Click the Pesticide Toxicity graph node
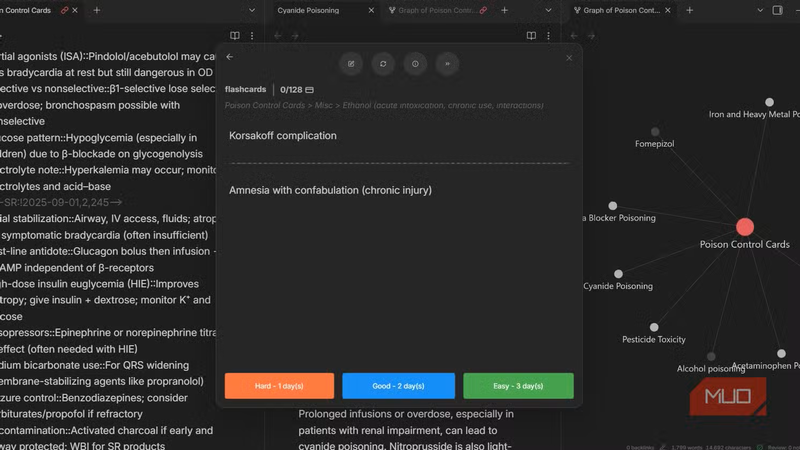 [x=654, y=327]
